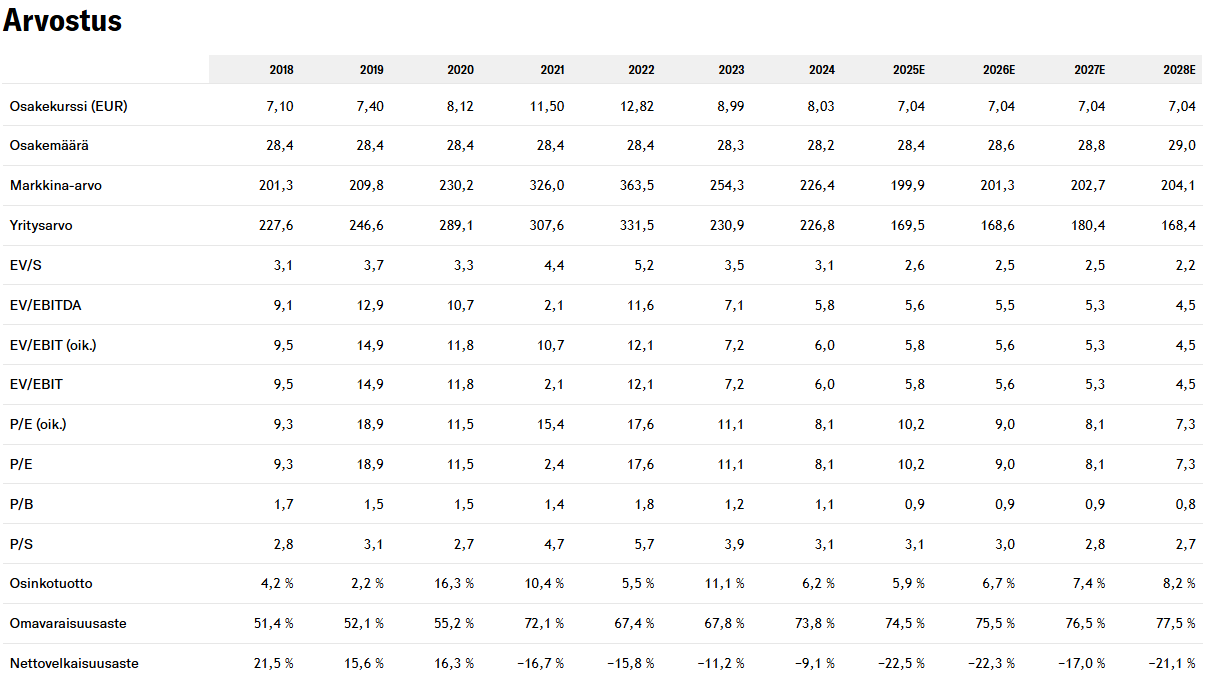Select the 2028E column header
This screenshot has height=684, width=1218.
coord(1179,70)
